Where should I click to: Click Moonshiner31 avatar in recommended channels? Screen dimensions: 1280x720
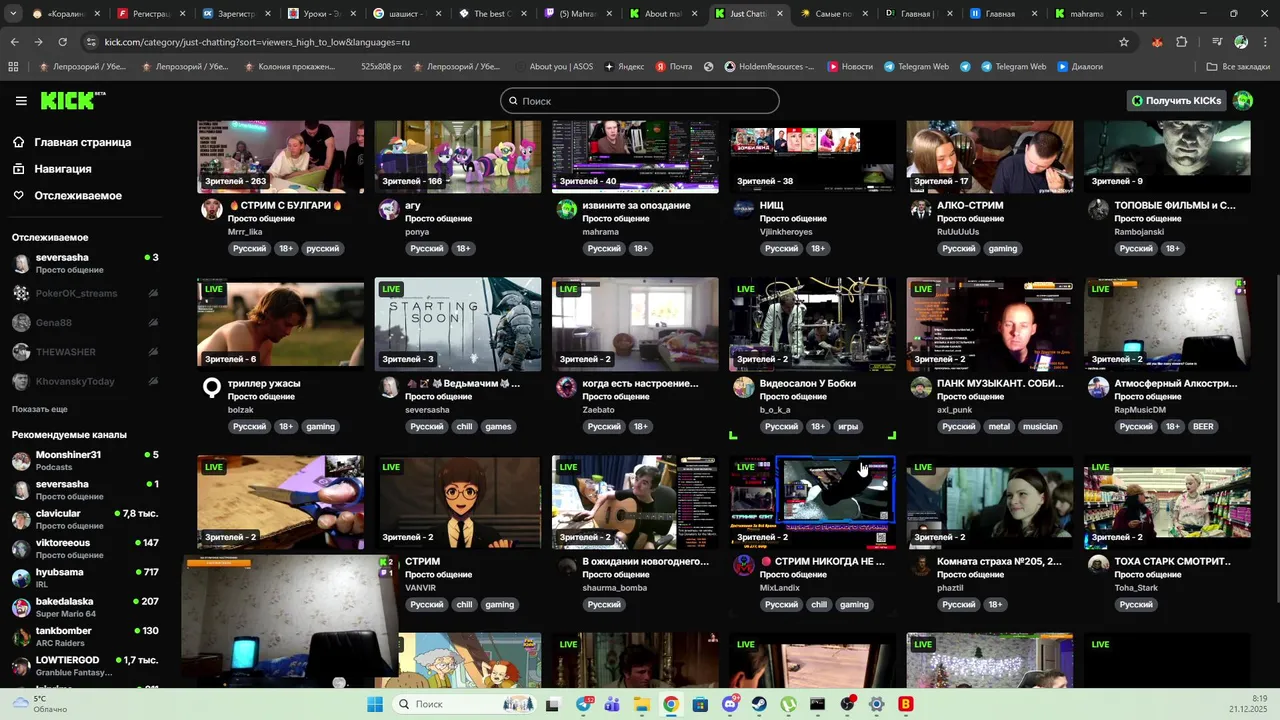pyautogui.click(x=21, y=461)
